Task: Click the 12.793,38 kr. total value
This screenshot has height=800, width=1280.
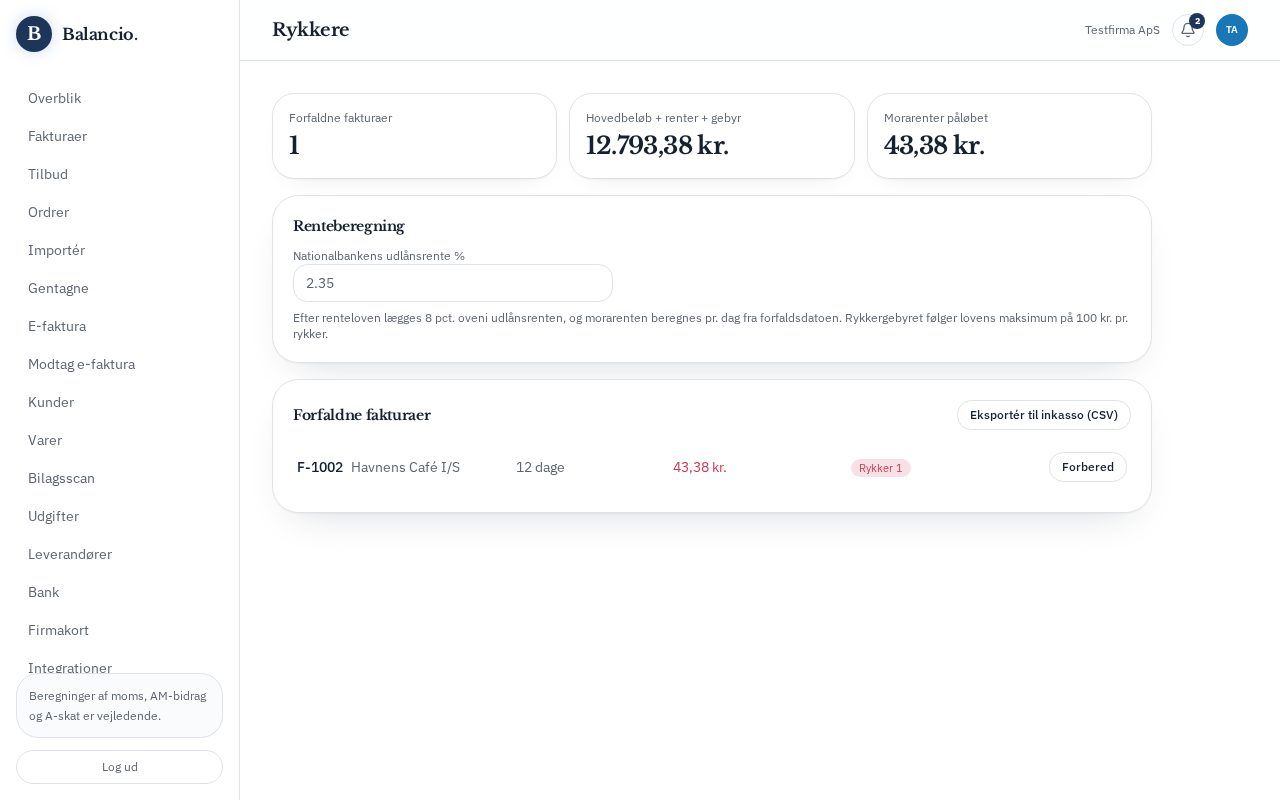Action: [x=657, y=146]
